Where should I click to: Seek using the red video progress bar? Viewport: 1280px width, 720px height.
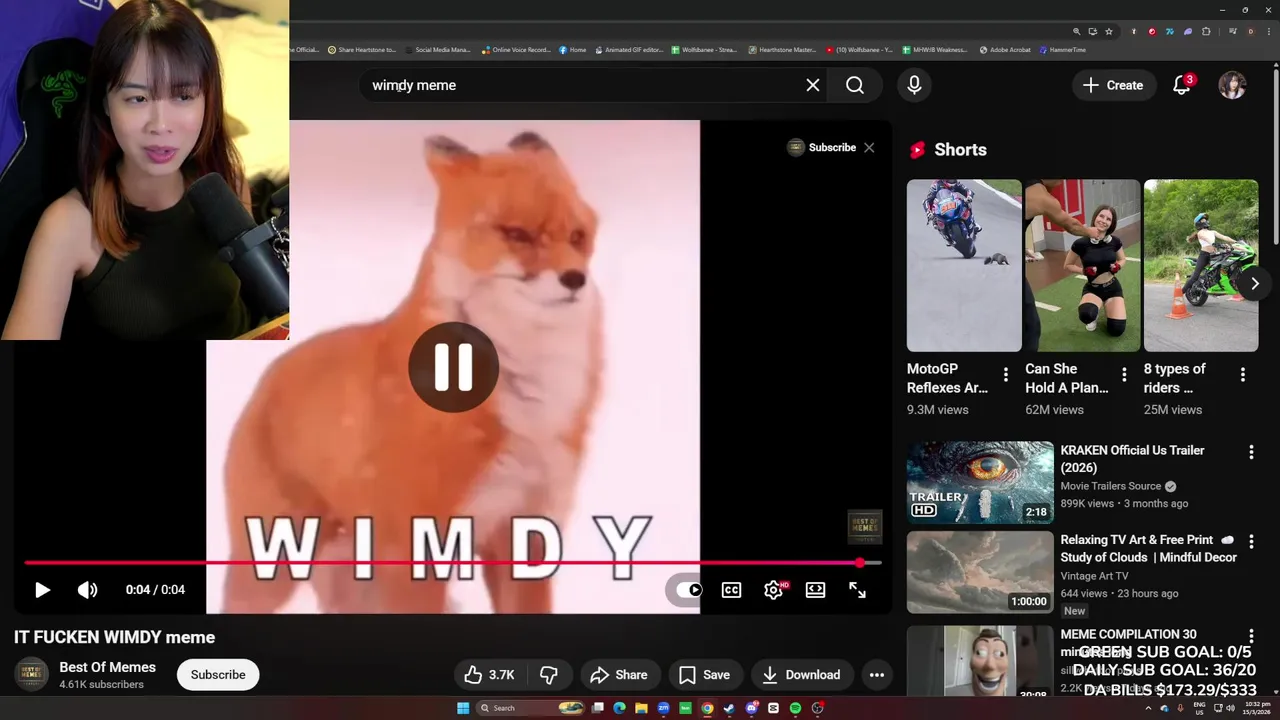pos(453,563)
